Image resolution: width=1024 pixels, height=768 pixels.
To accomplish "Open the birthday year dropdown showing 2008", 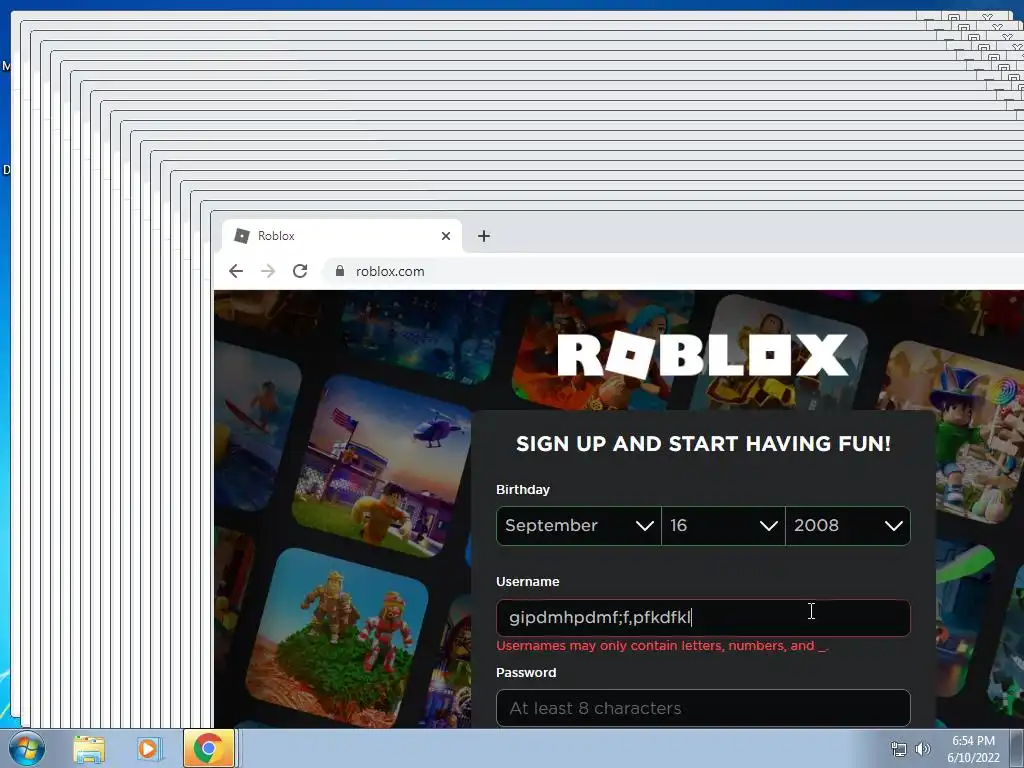I will pos(848,526).
